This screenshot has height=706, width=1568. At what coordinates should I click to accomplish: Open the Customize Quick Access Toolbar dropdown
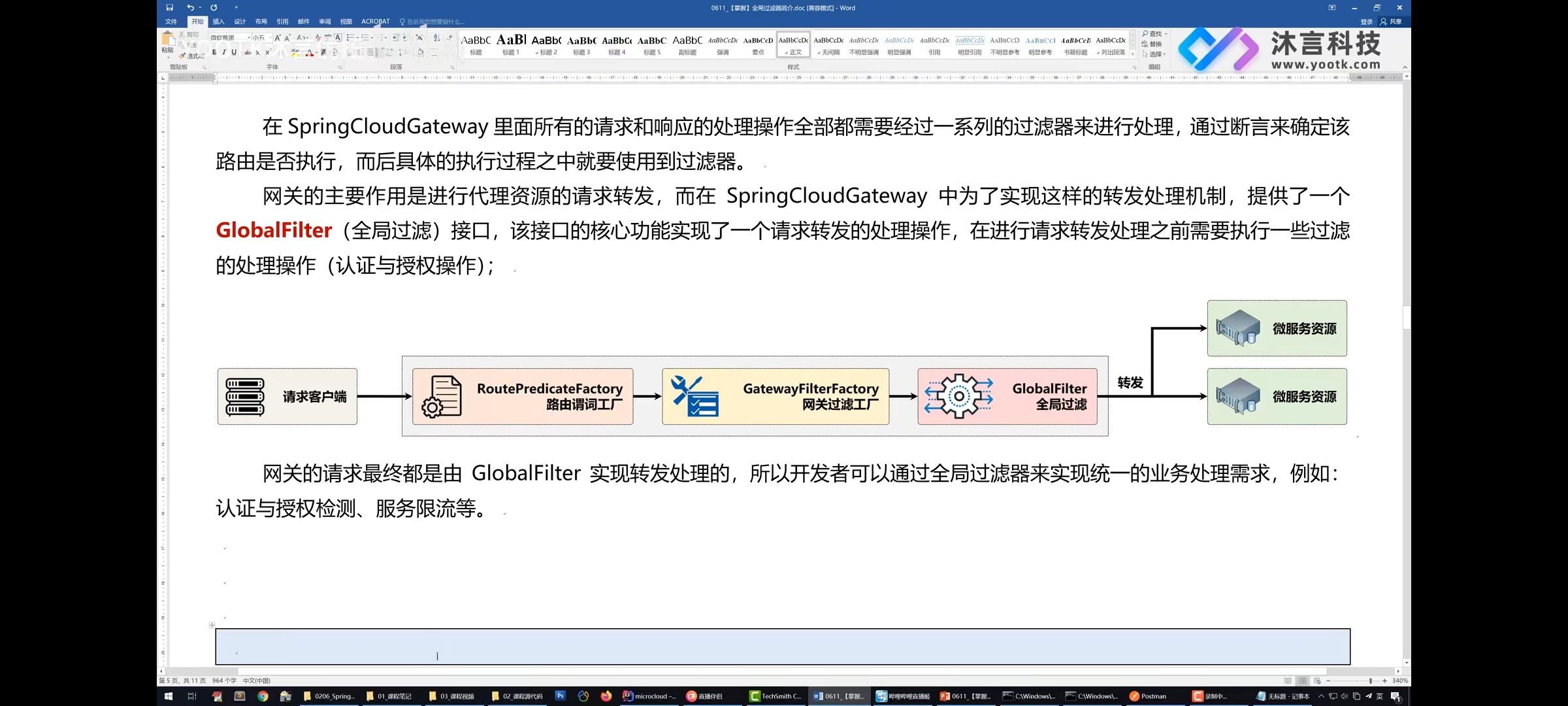click(x=236, y=8)
